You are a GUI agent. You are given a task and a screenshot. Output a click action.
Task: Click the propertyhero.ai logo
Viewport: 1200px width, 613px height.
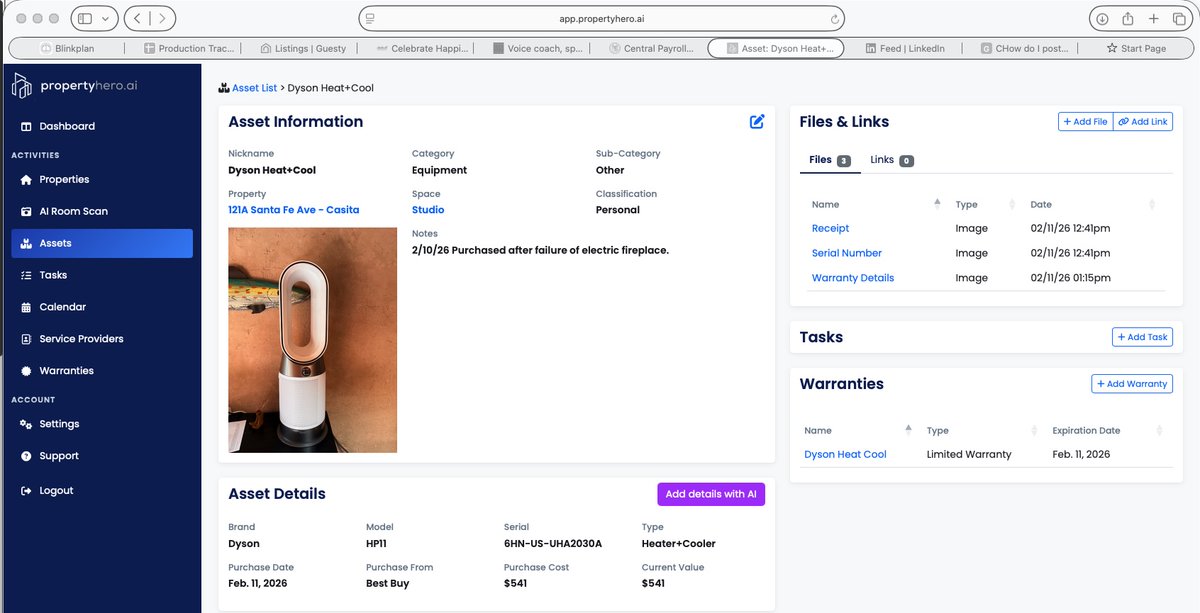pos(76,86)
